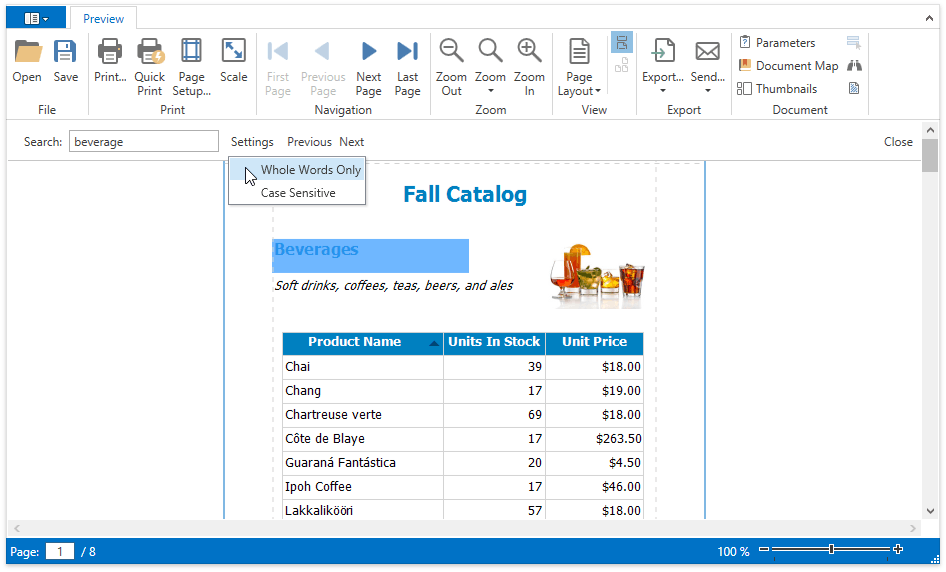Export the document via Export icon
This screenshot has height=572, width=946.
point(662,51)
